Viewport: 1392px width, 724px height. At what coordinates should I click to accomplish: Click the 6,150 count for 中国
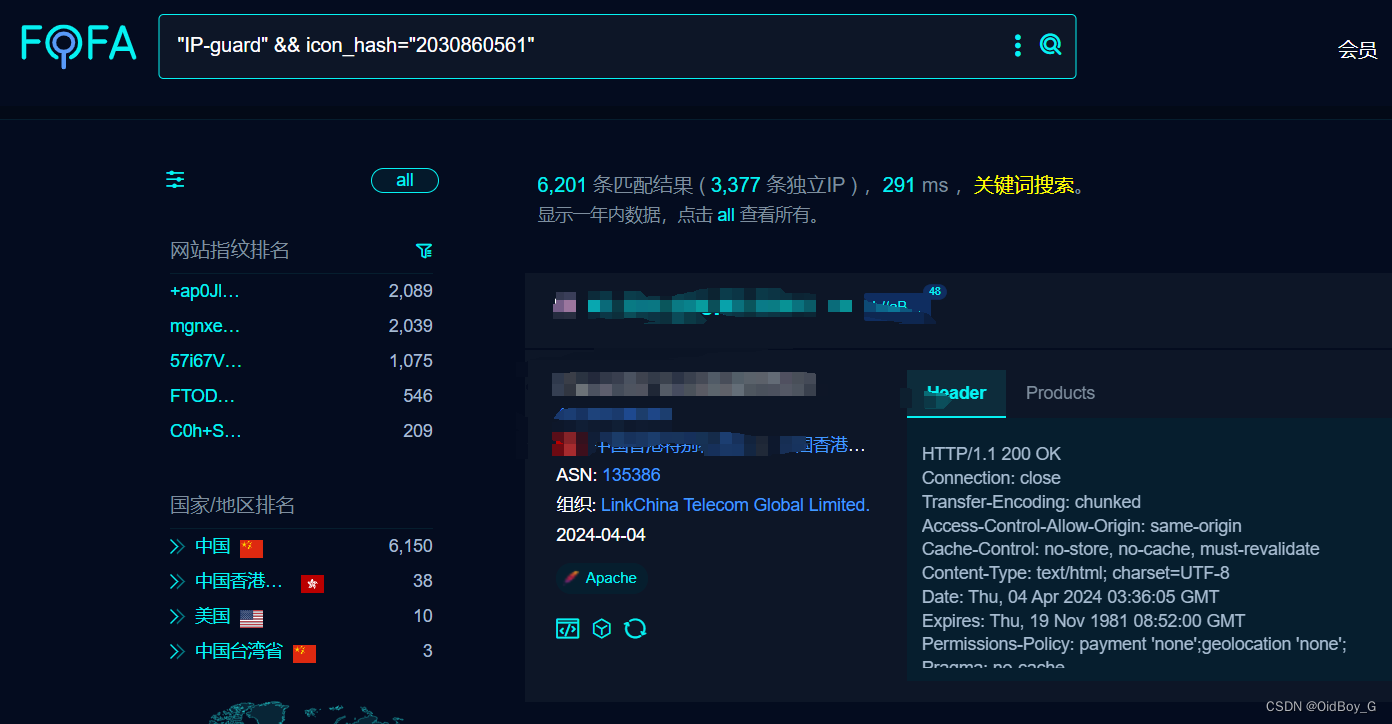(x=411, y=546)
